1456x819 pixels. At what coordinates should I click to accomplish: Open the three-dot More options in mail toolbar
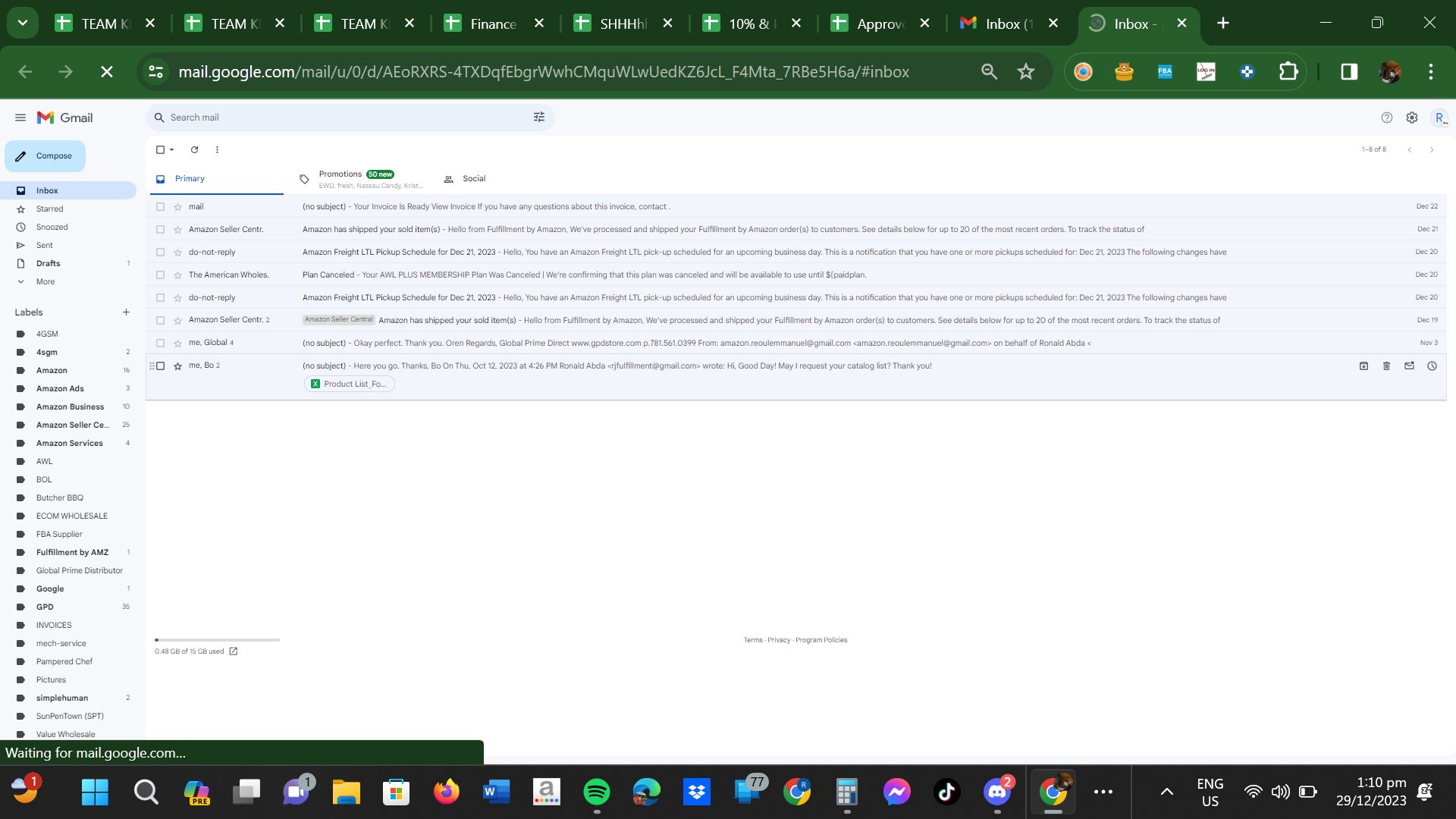point(217,149)
